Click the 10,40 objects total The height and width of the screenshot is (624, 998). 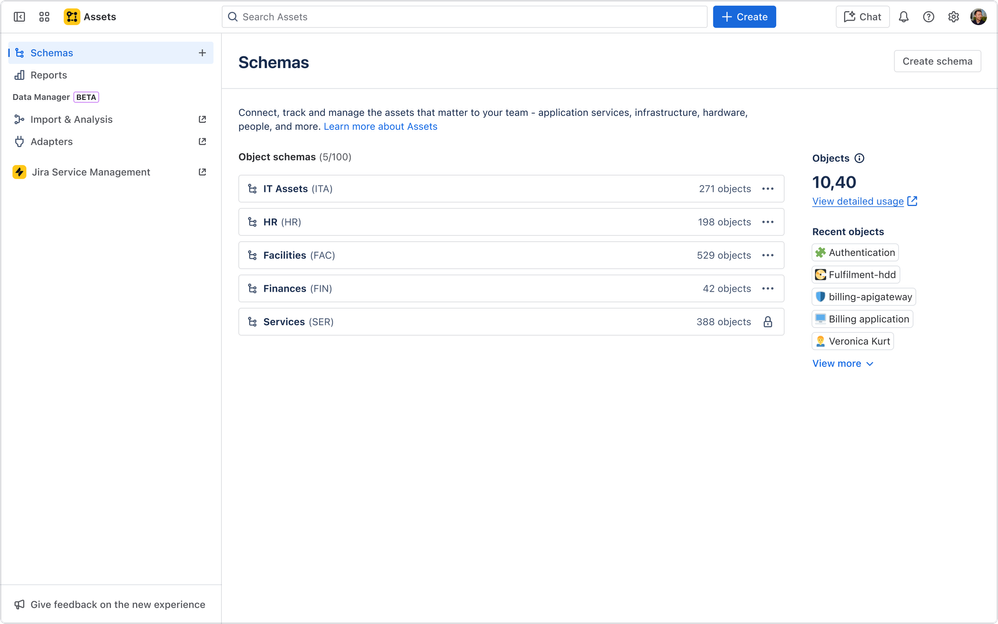[834, 182]
